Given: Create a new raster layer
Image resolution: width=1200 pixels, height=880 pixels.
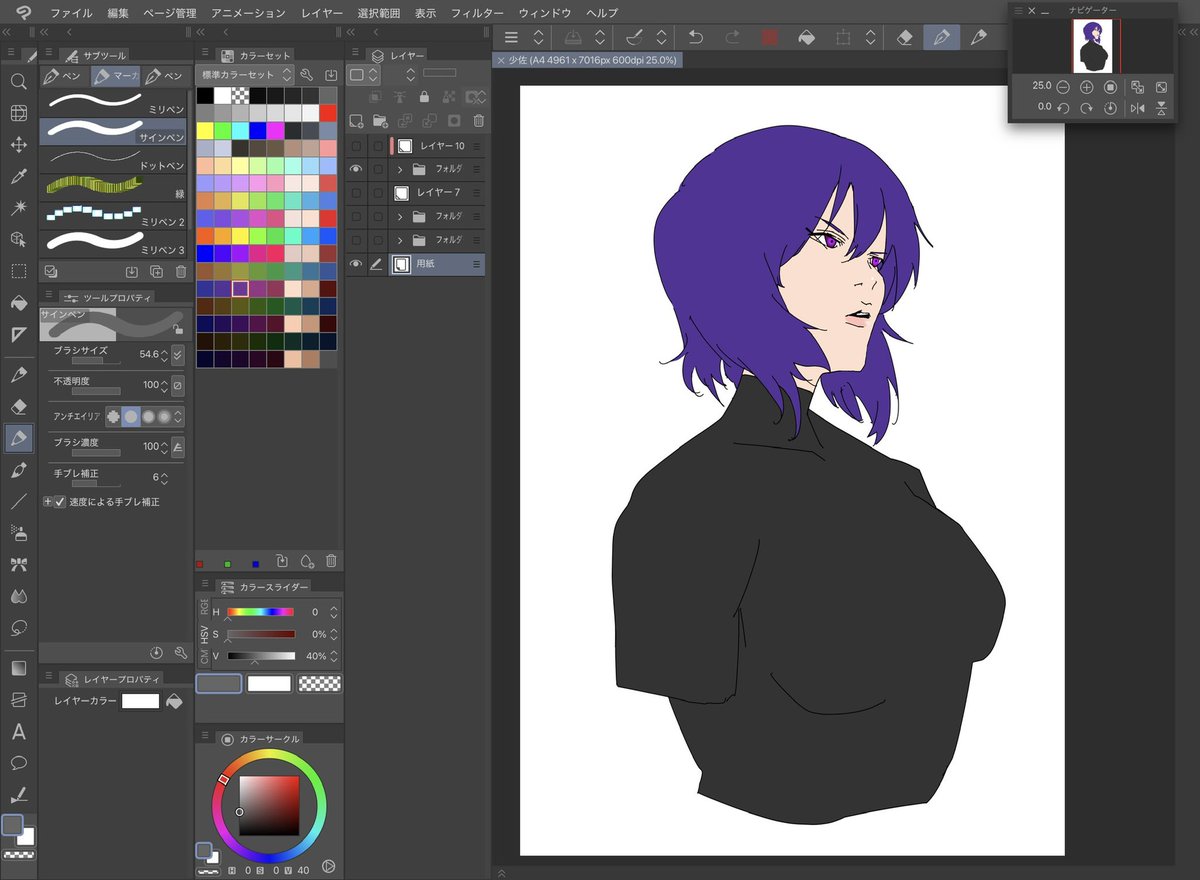Looking at the screenshot, I should (356, 121).
